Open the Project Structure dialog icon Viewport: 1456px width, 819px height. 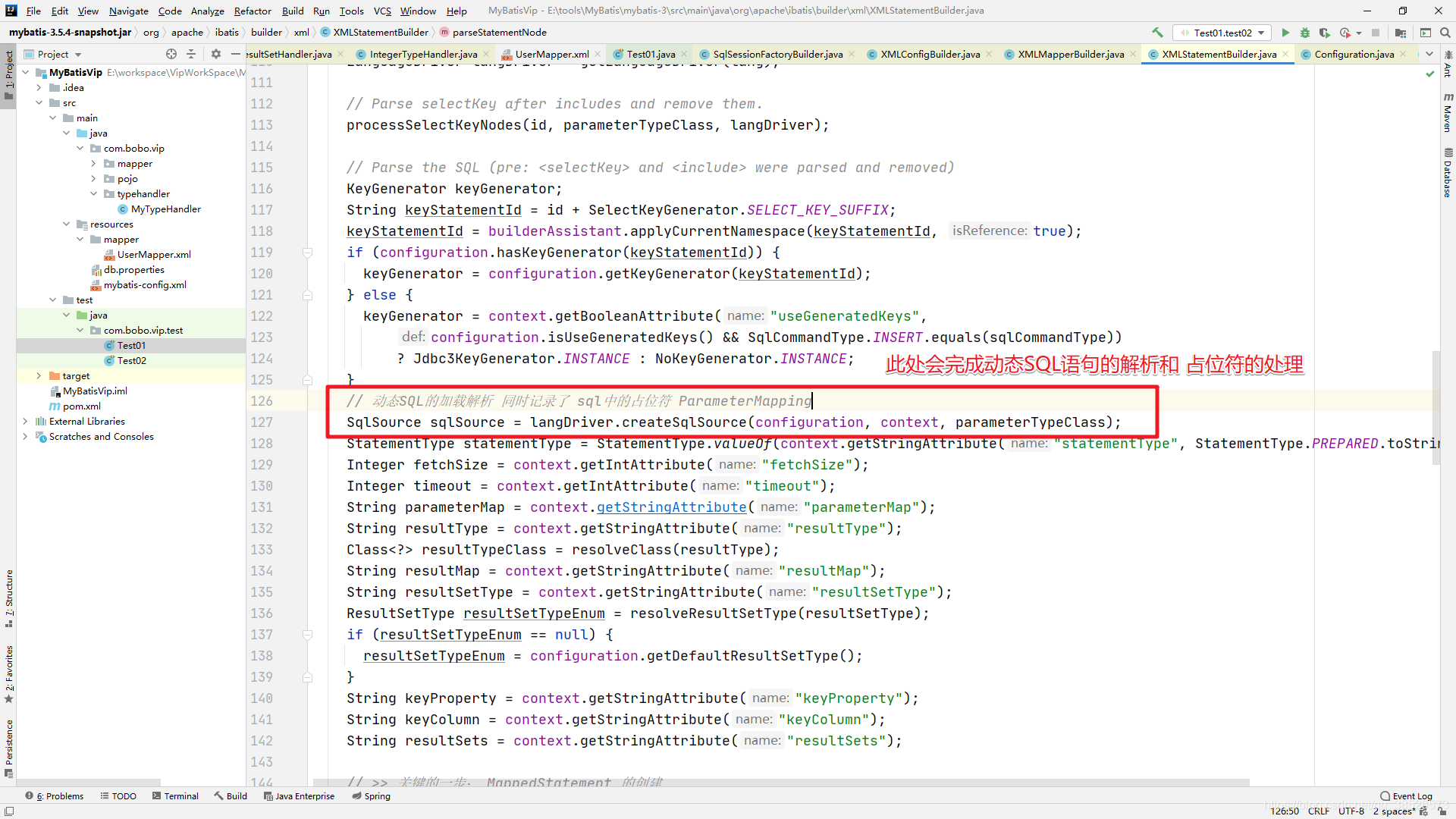(x=1401, y=33)
